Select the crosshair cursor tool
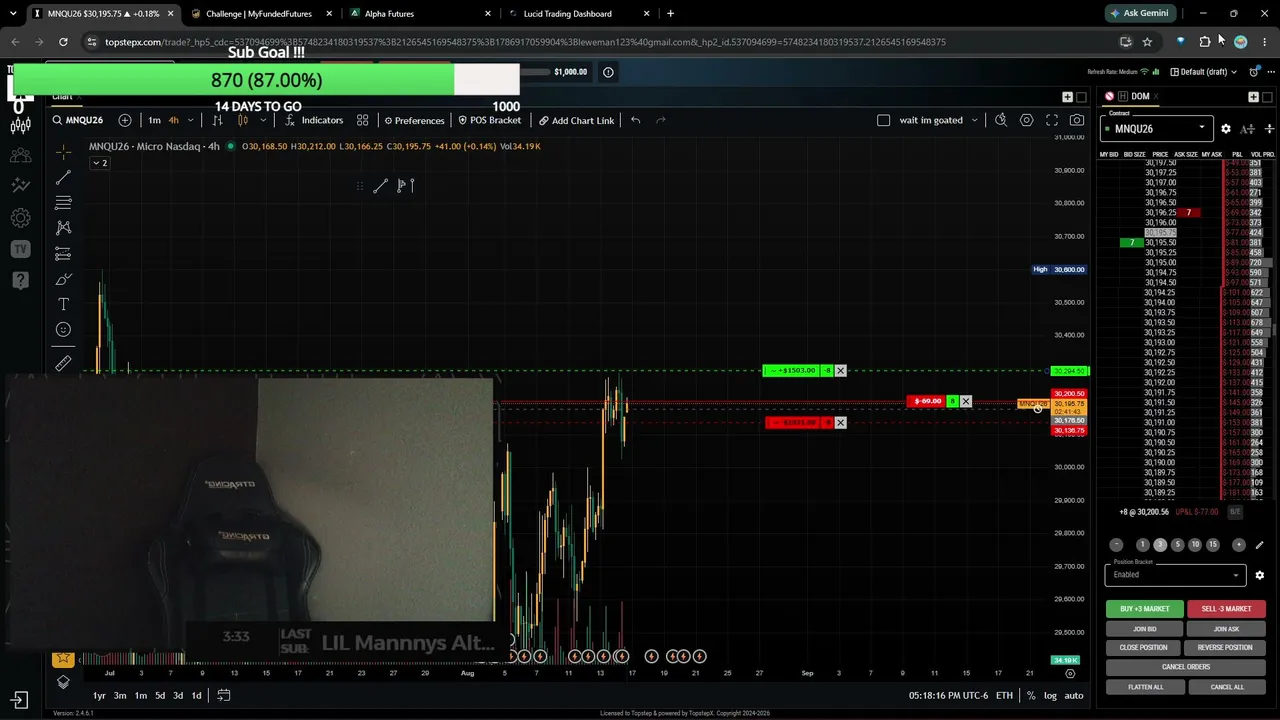 point(63,152)
